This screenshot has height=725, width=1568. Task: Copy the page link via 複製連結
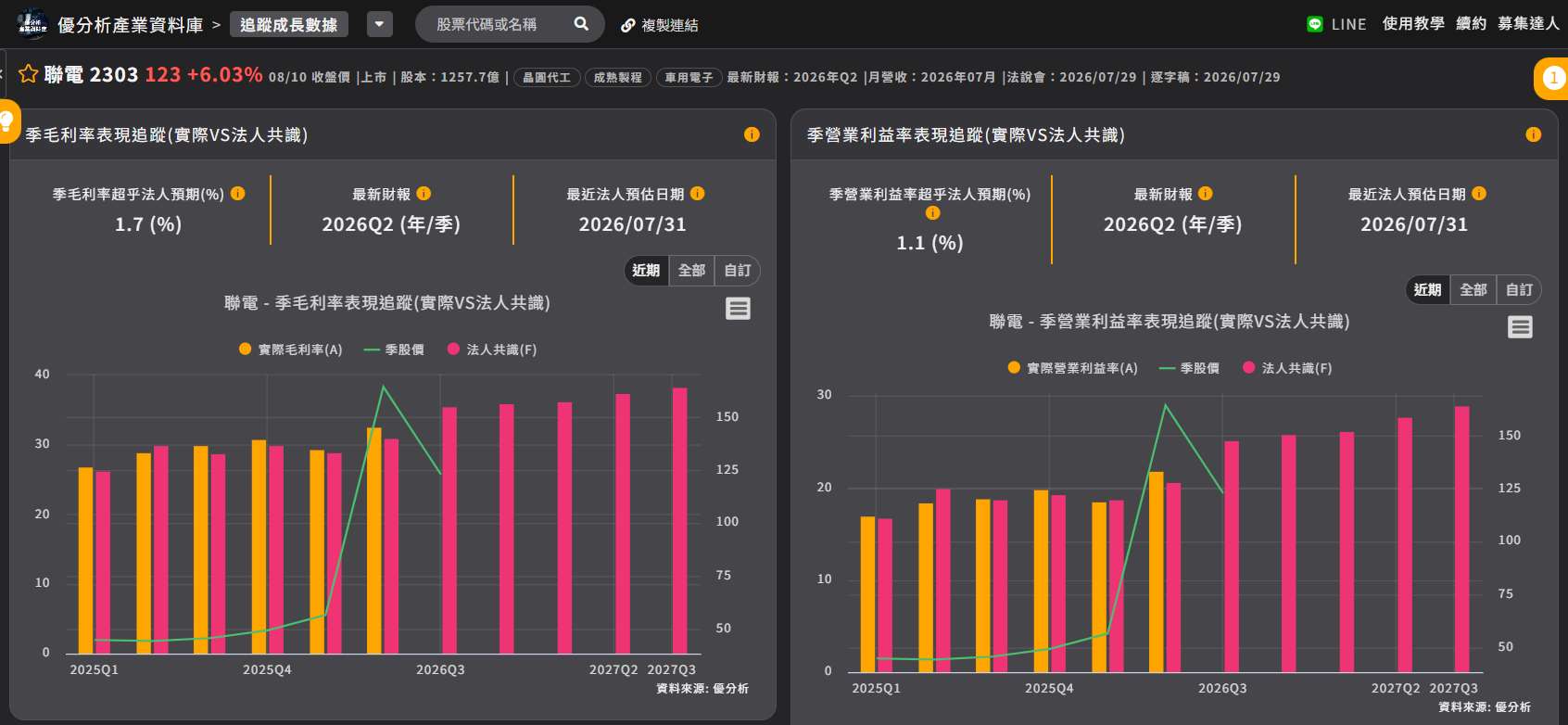pos(660,25)
